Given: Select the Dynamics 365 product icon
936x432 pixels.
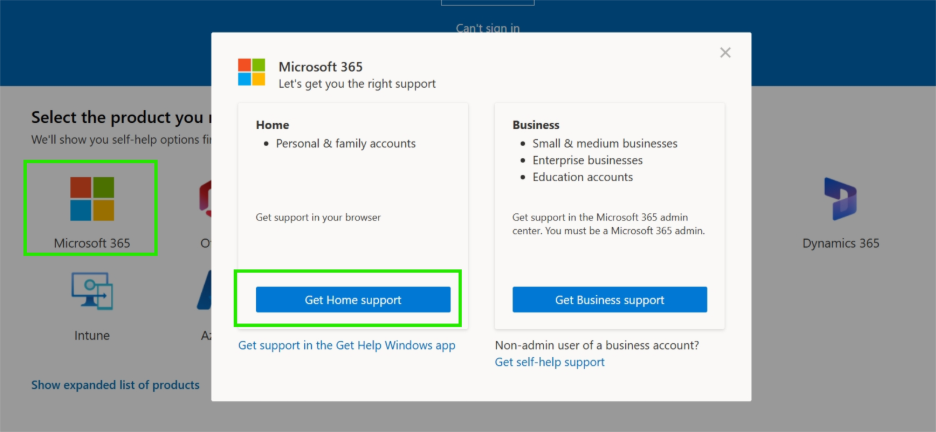Looking at the screenshot, I should (x=840, y=199).
